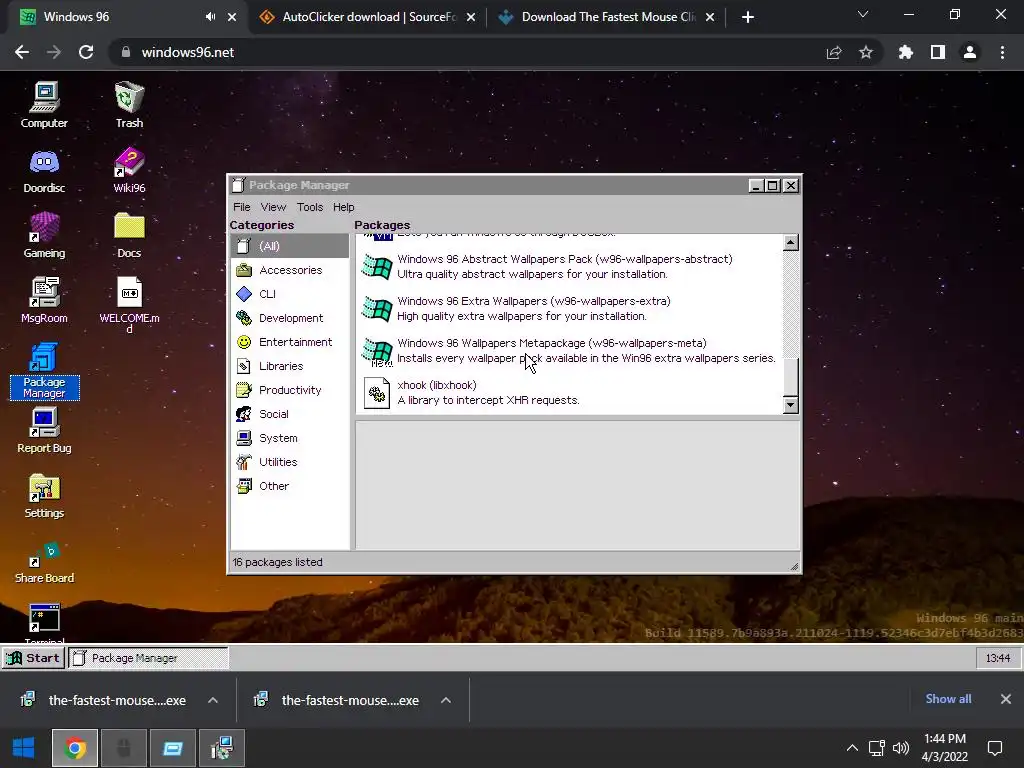Open the Windows volume control
Screen dimensions: 1024x768
901,748
